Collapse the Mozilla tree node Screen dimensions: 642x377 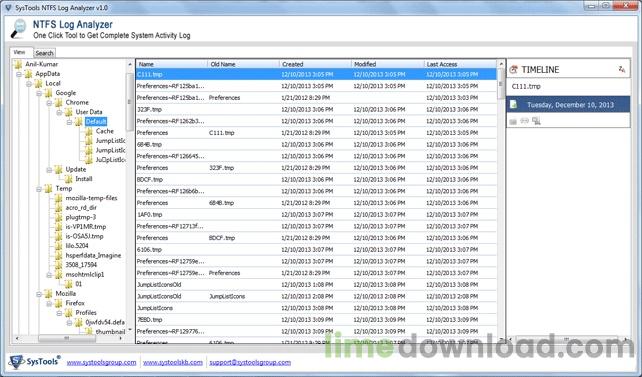(x=39, y=294)
